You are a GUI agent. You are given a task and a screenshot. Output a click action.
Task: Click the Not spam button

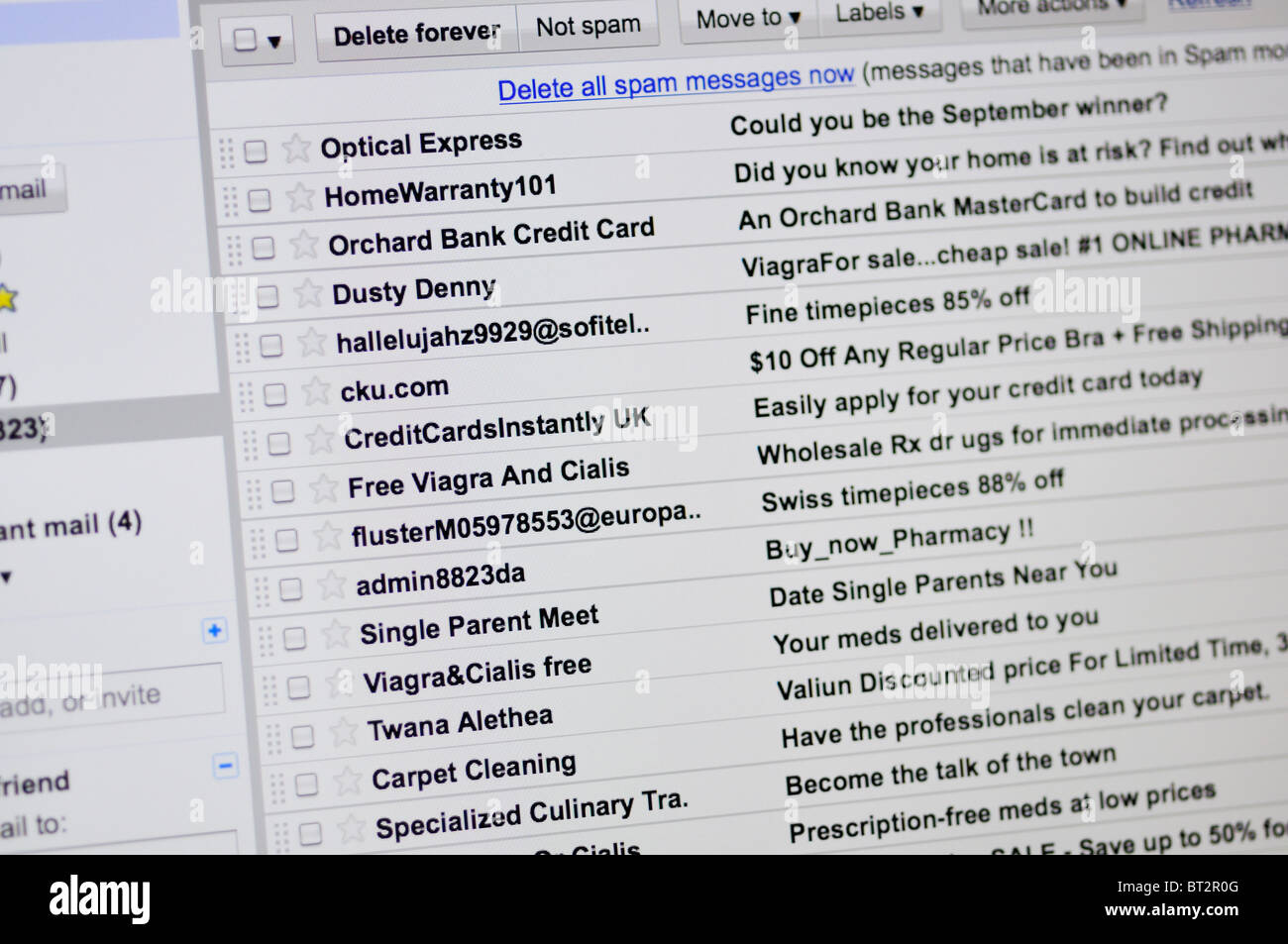point(589,26)
